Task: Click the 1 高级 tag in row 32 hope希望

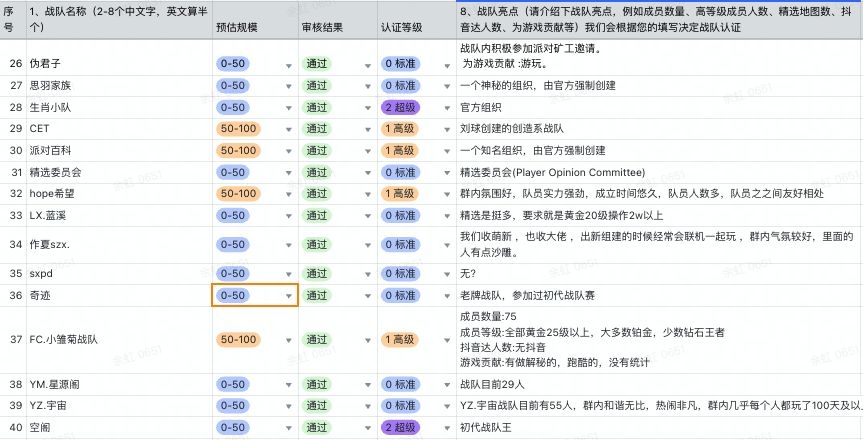Action: [400, 194]
